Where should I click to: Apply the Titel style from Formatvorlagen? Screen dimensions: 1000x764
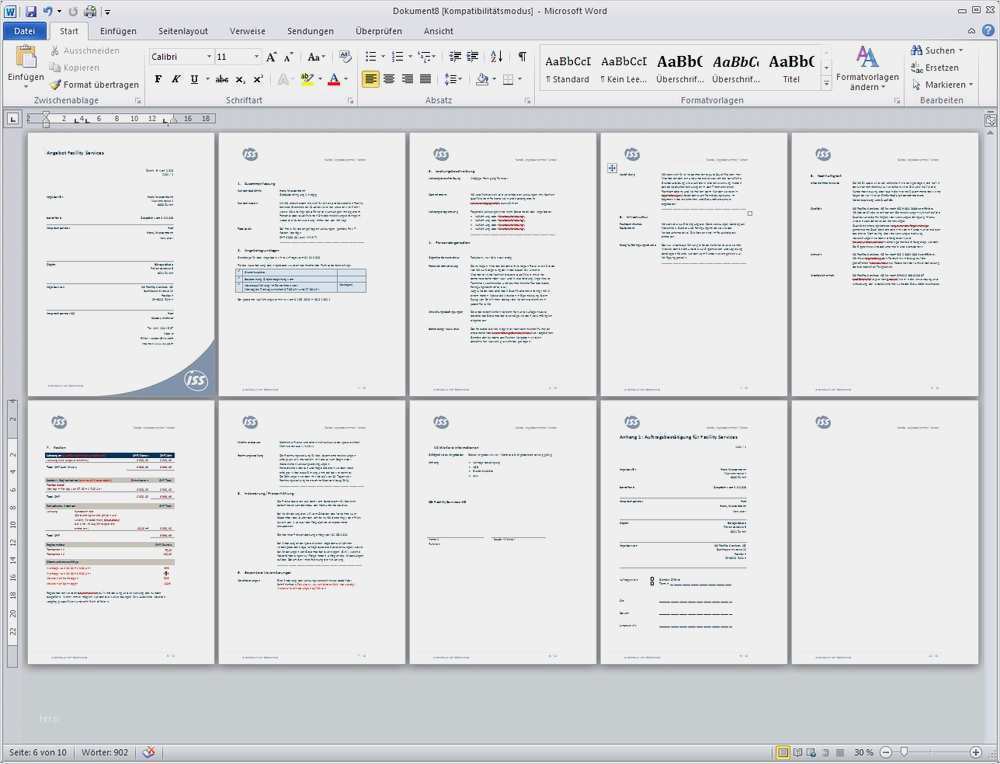coord(791,69)
